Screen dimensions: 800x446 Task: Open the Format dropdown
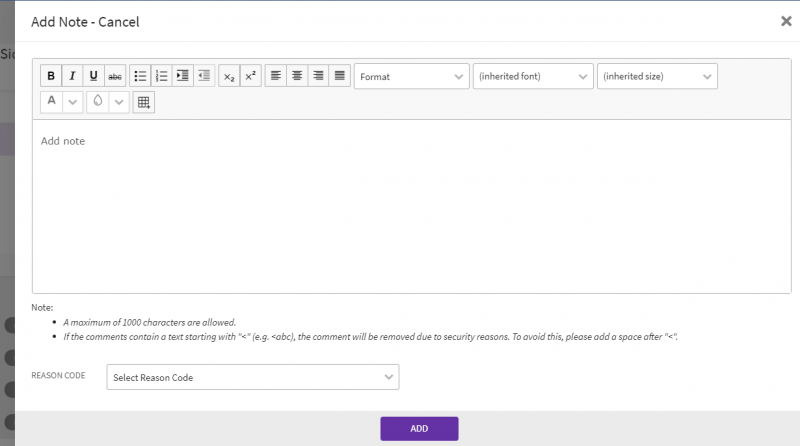point(411,76)
